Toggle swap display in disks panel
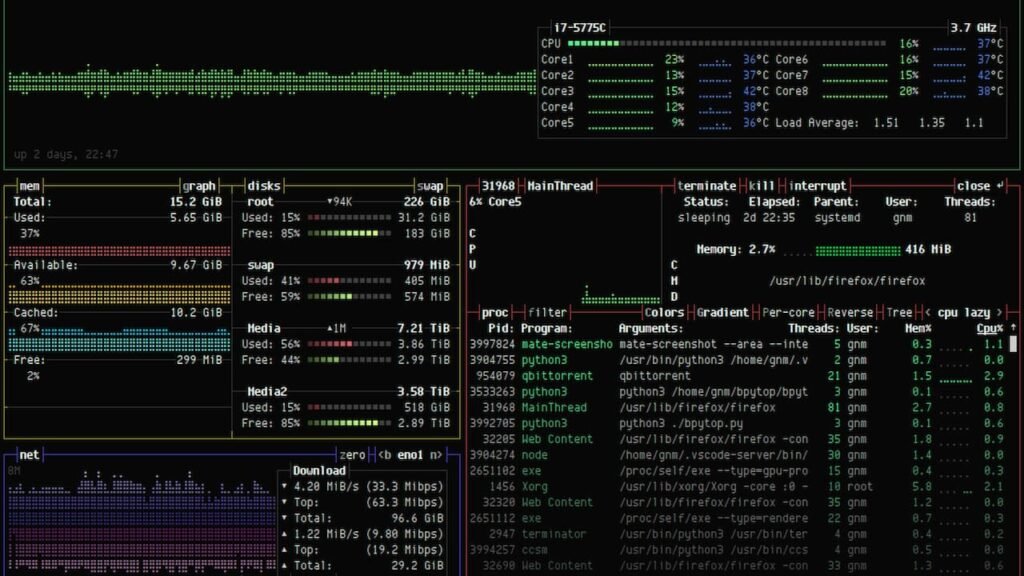This screenshot has height=576, width=1024. 430,186
